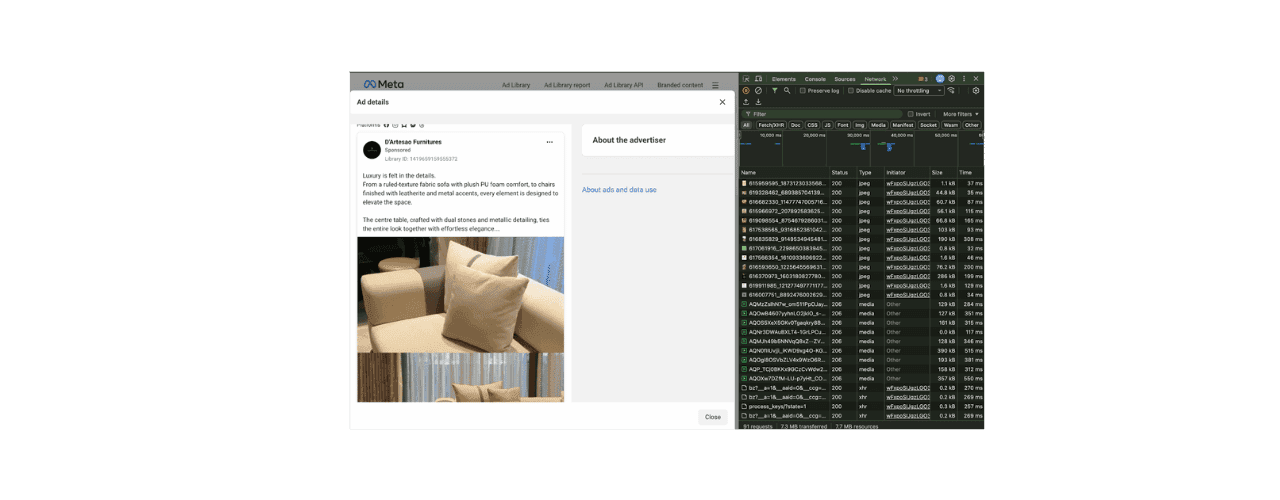Click the Facebook platform icon

(387, 125)
